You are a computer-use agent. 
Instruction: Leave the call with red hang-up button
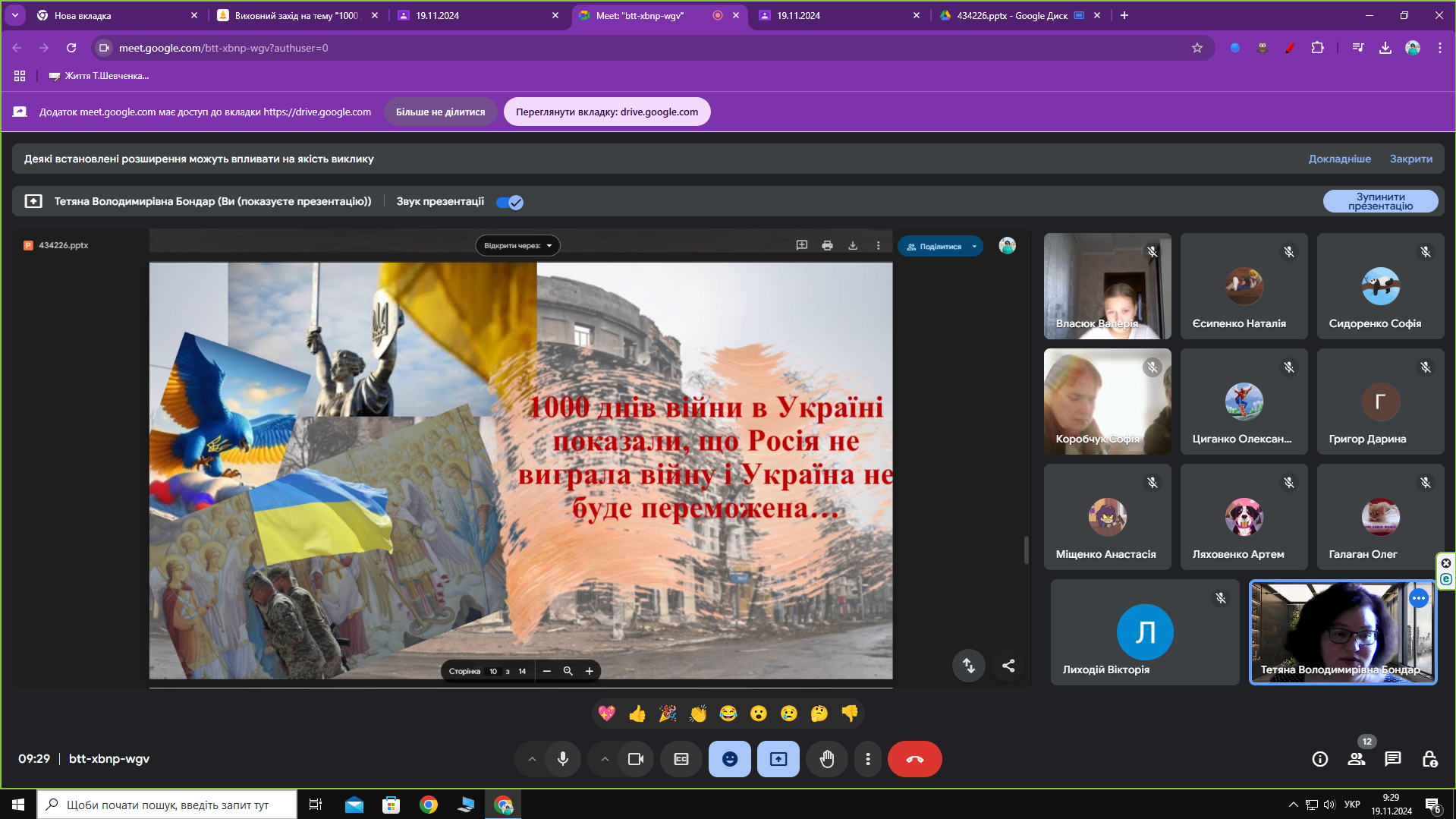[914, 758]
